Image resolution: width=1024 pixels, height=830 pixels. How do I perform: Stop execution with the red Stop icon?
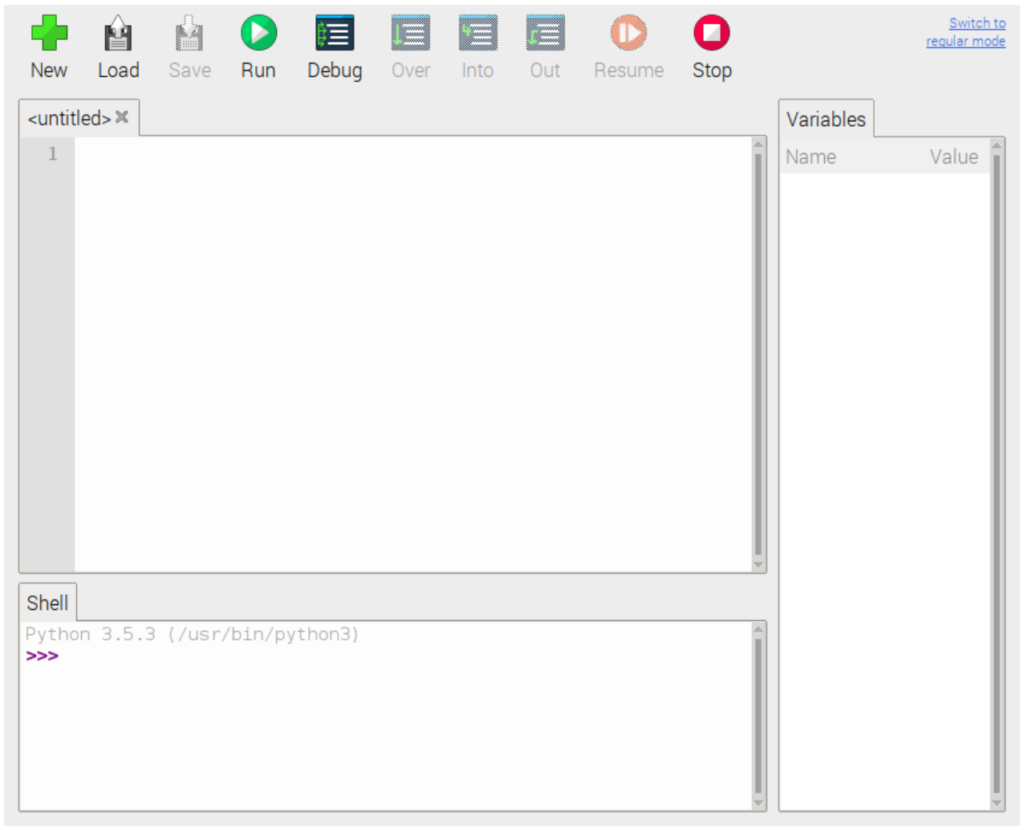[x=712, y=33]
